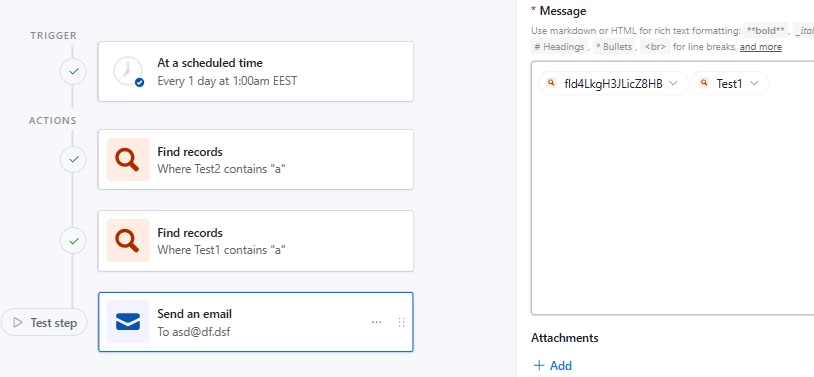Click the magnifier icon of the Test2 Find records
Viewport: 814px width, 377px height.
coord(128,159)
